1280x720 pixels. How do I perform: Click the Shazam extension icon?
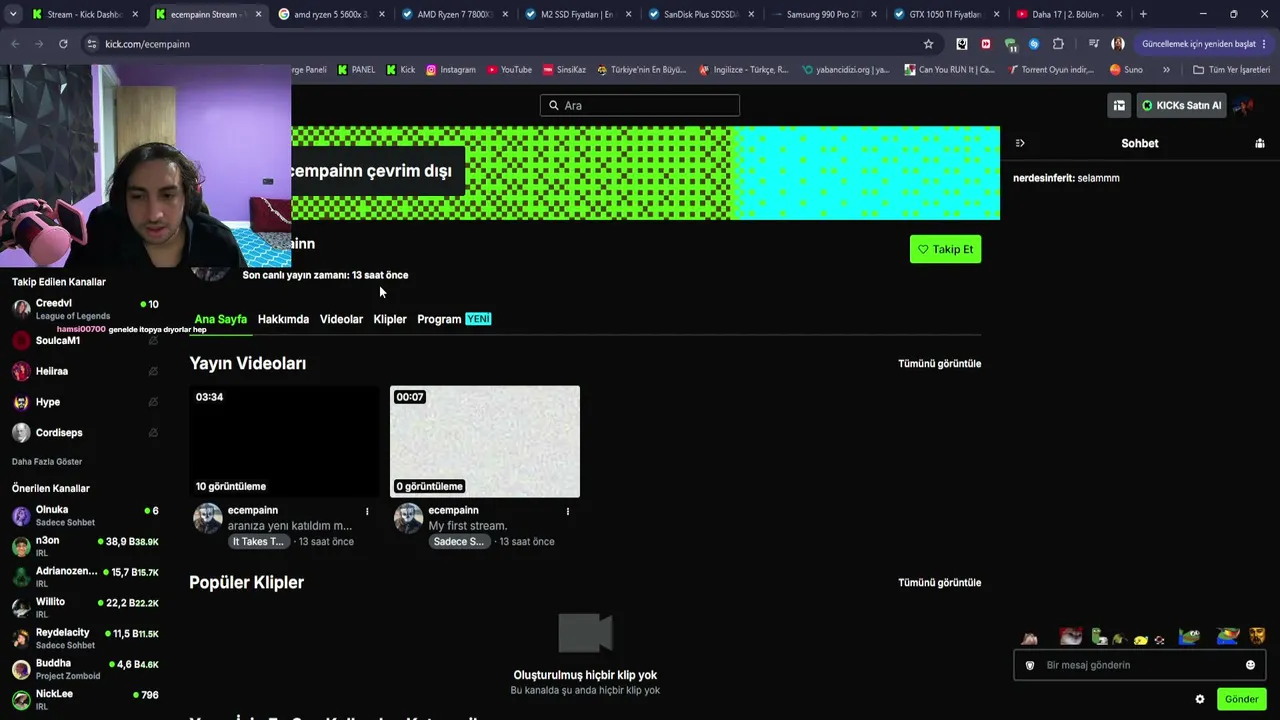click(x=1034, y=44)
